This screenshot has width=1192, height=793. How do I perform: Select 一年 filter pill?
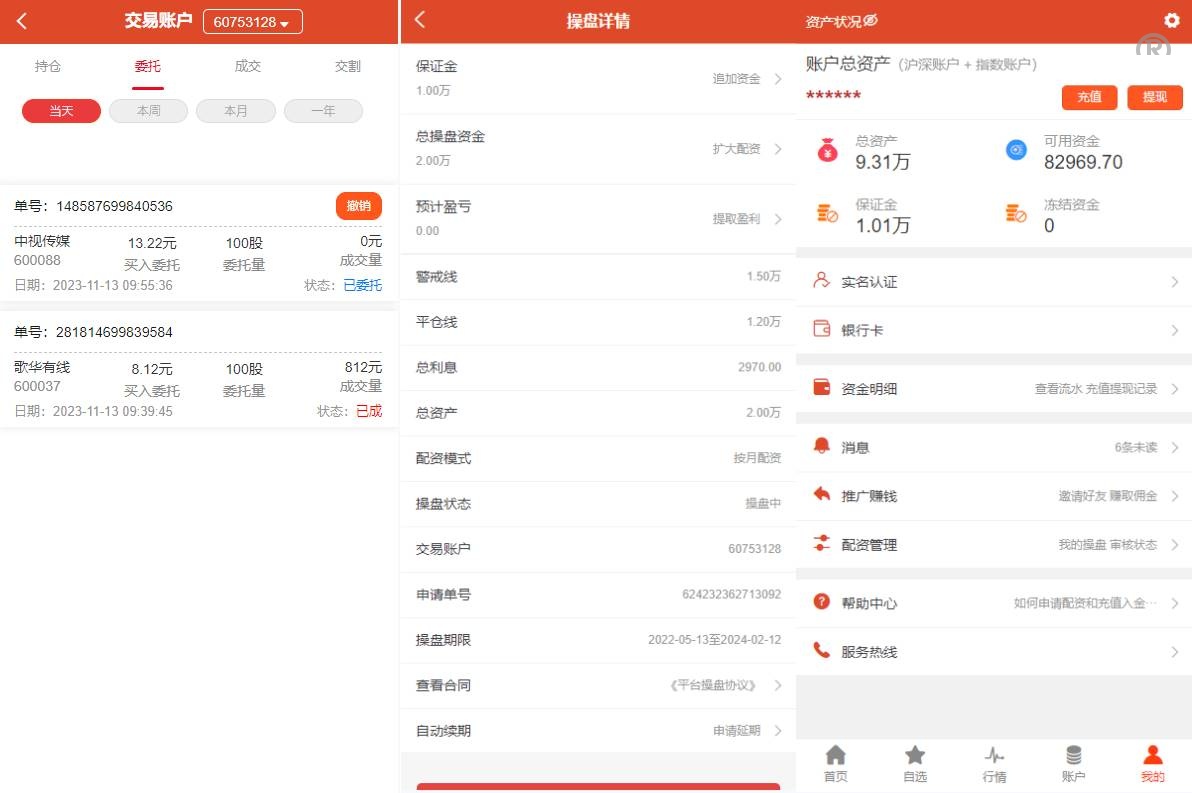click(x=323, y=111)
